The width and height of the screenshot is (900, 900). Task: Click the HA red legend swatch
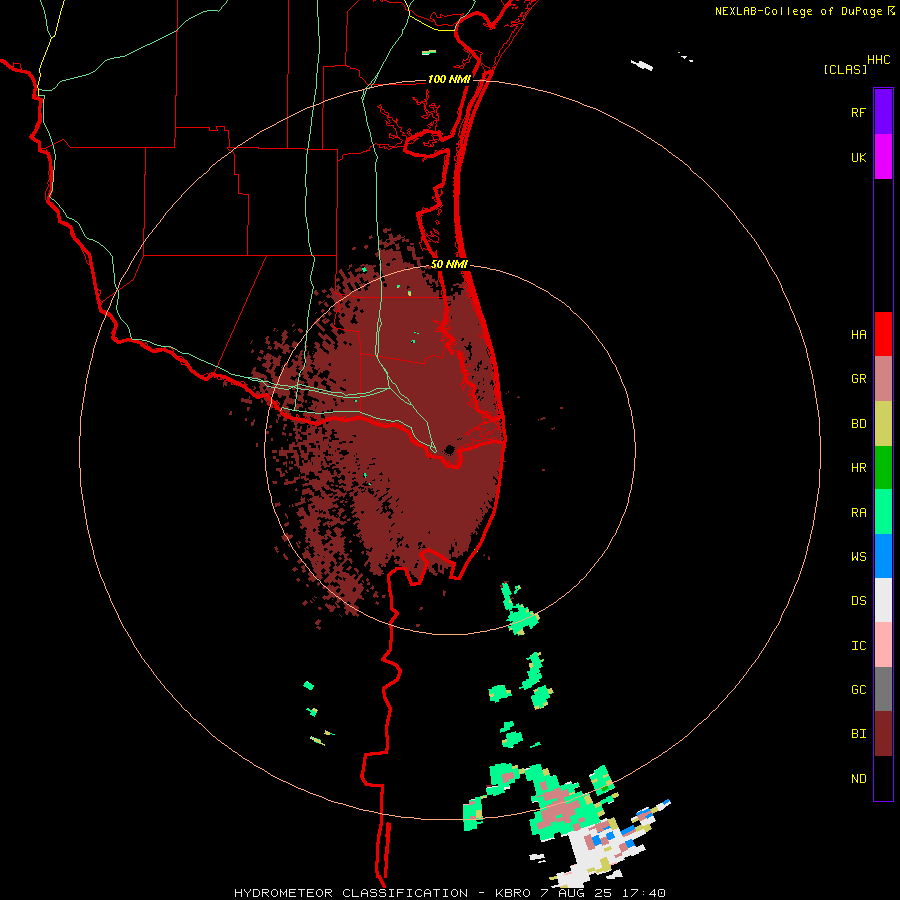pyautogui.click(x=883, y=334)
